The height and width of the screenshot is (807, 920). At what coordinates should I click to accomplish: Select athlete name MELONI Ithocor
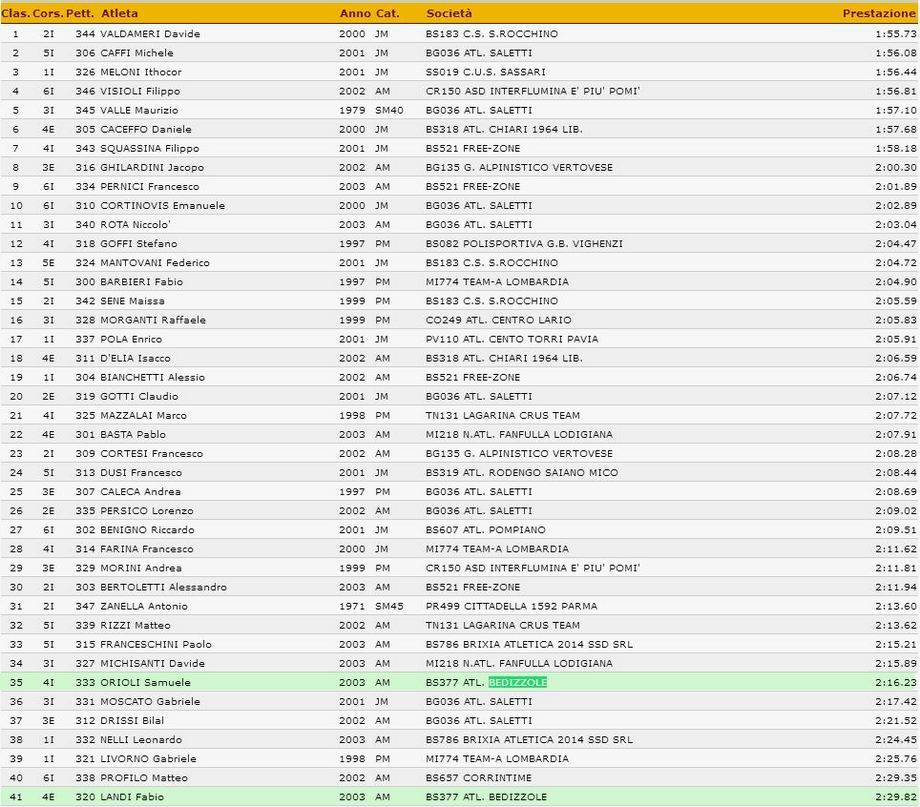point(141,72)
